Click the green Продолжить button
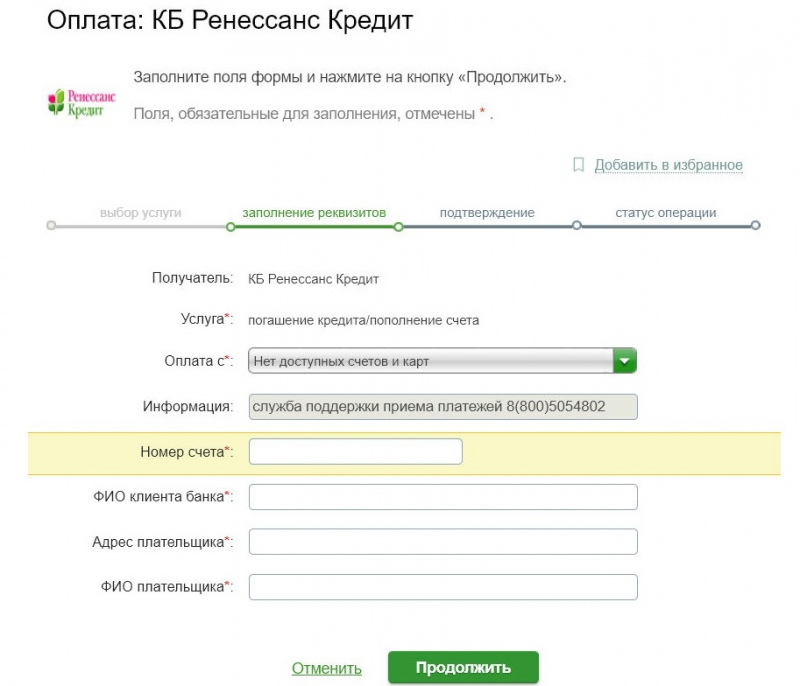 [463, 667]
